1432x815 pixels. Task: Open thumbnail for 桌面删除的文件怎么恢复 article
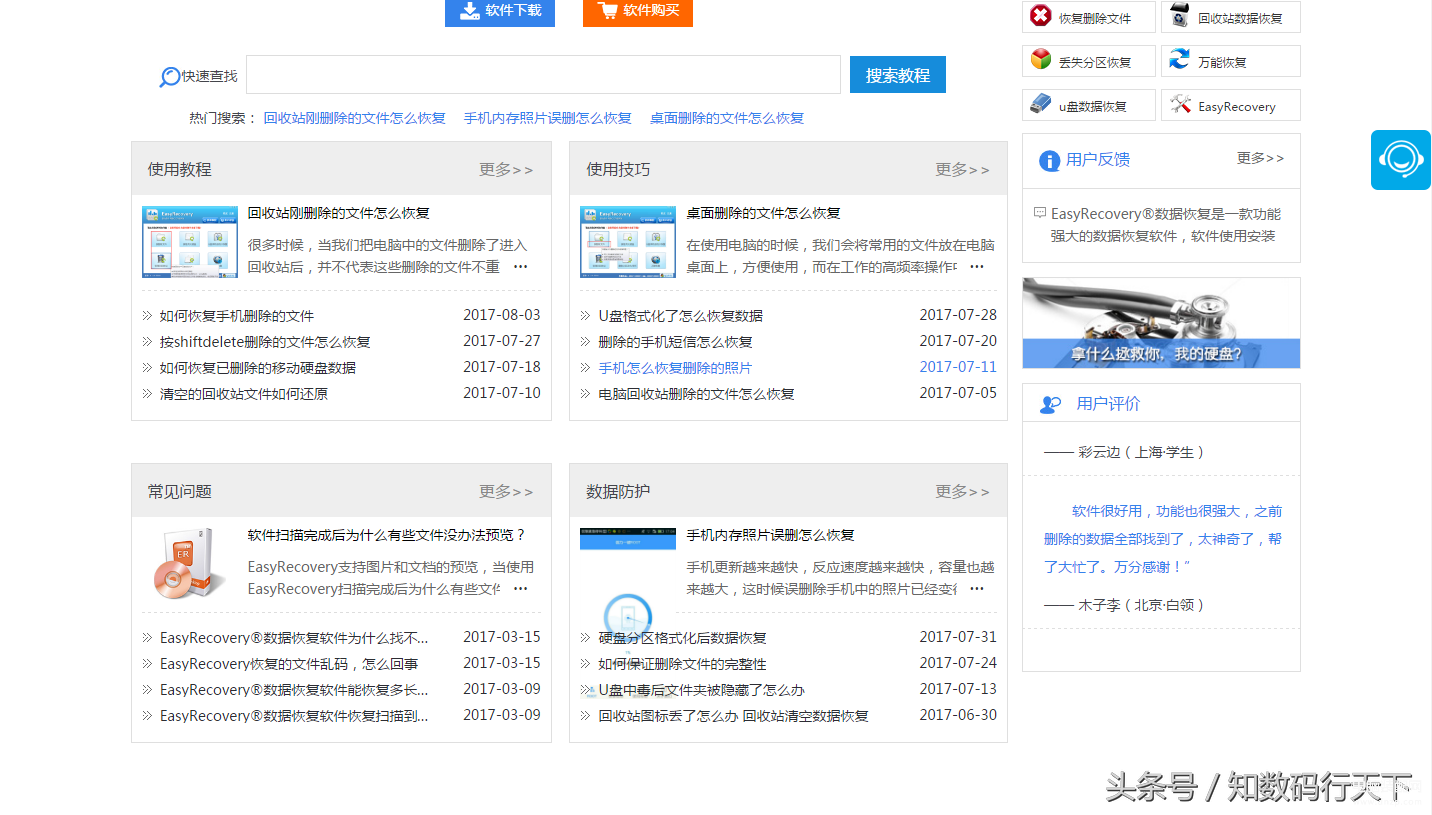pyautogui.click(x=628, y=242)
